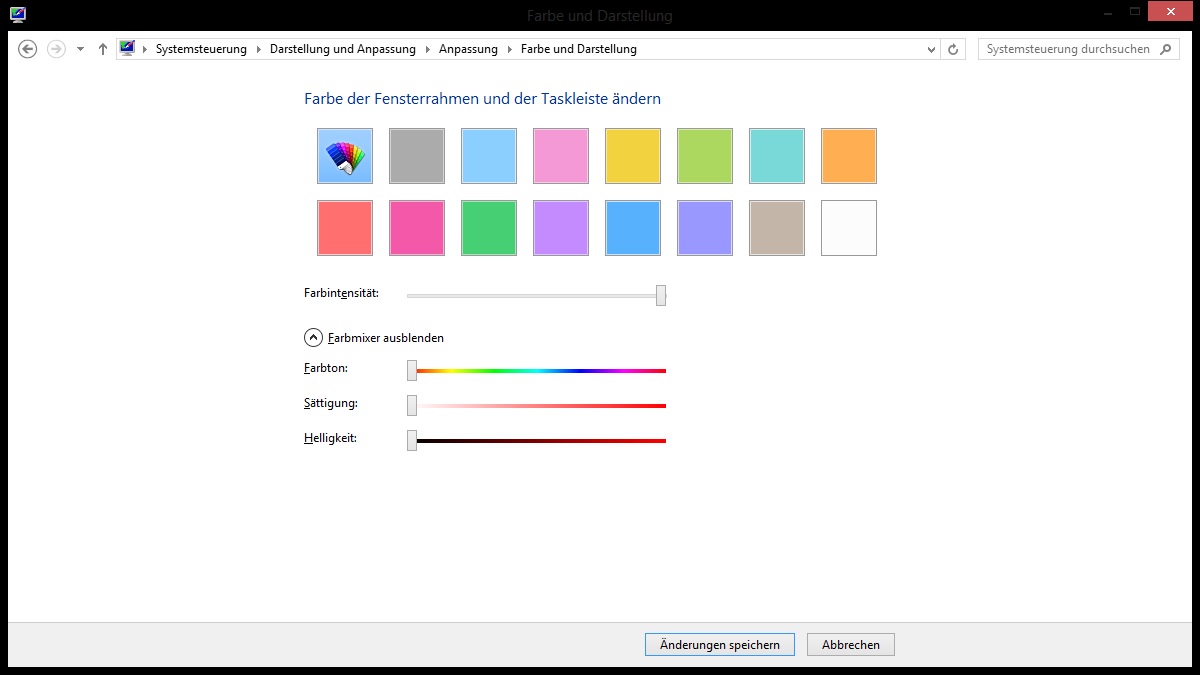
Task: Choose the light blue swatch in top row
Action: pyautogui.click(x=489, y=156)
